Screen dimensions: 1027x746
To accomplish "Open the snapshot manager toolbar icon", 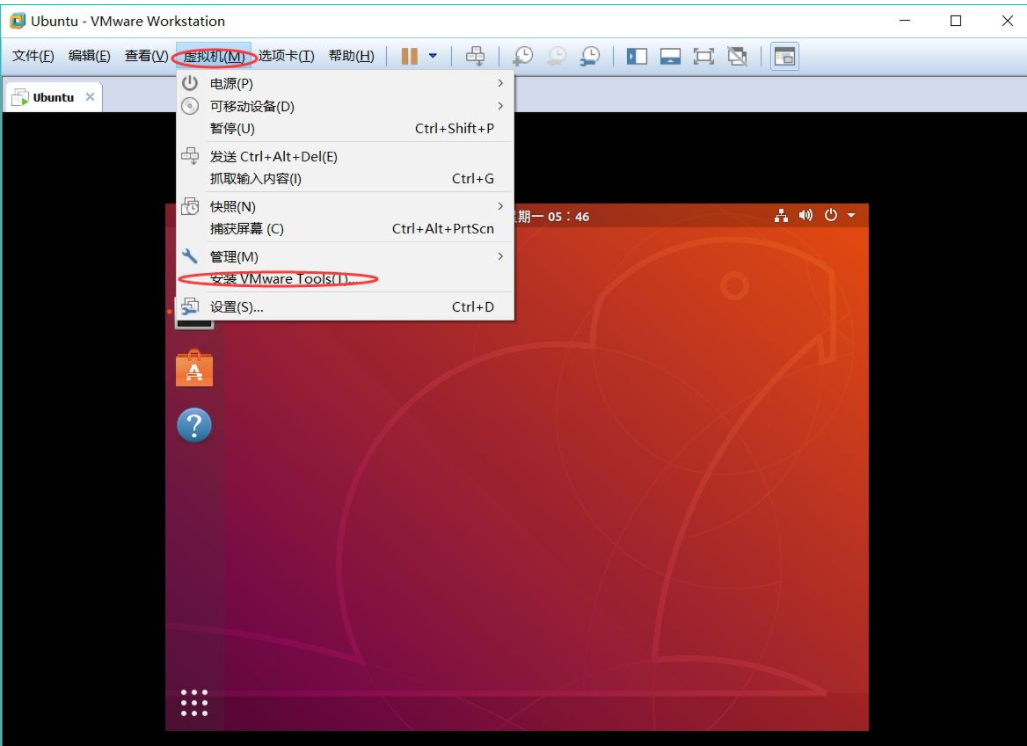I will [x=590, y=56].
